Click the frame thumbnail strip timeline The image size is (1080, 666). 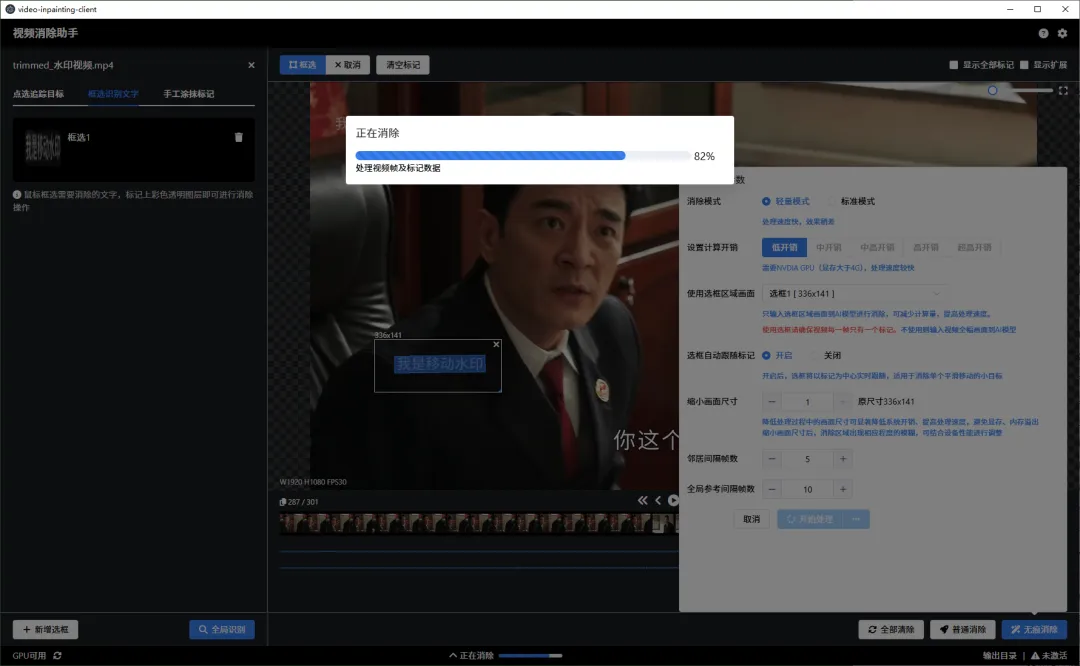(479, 524)
